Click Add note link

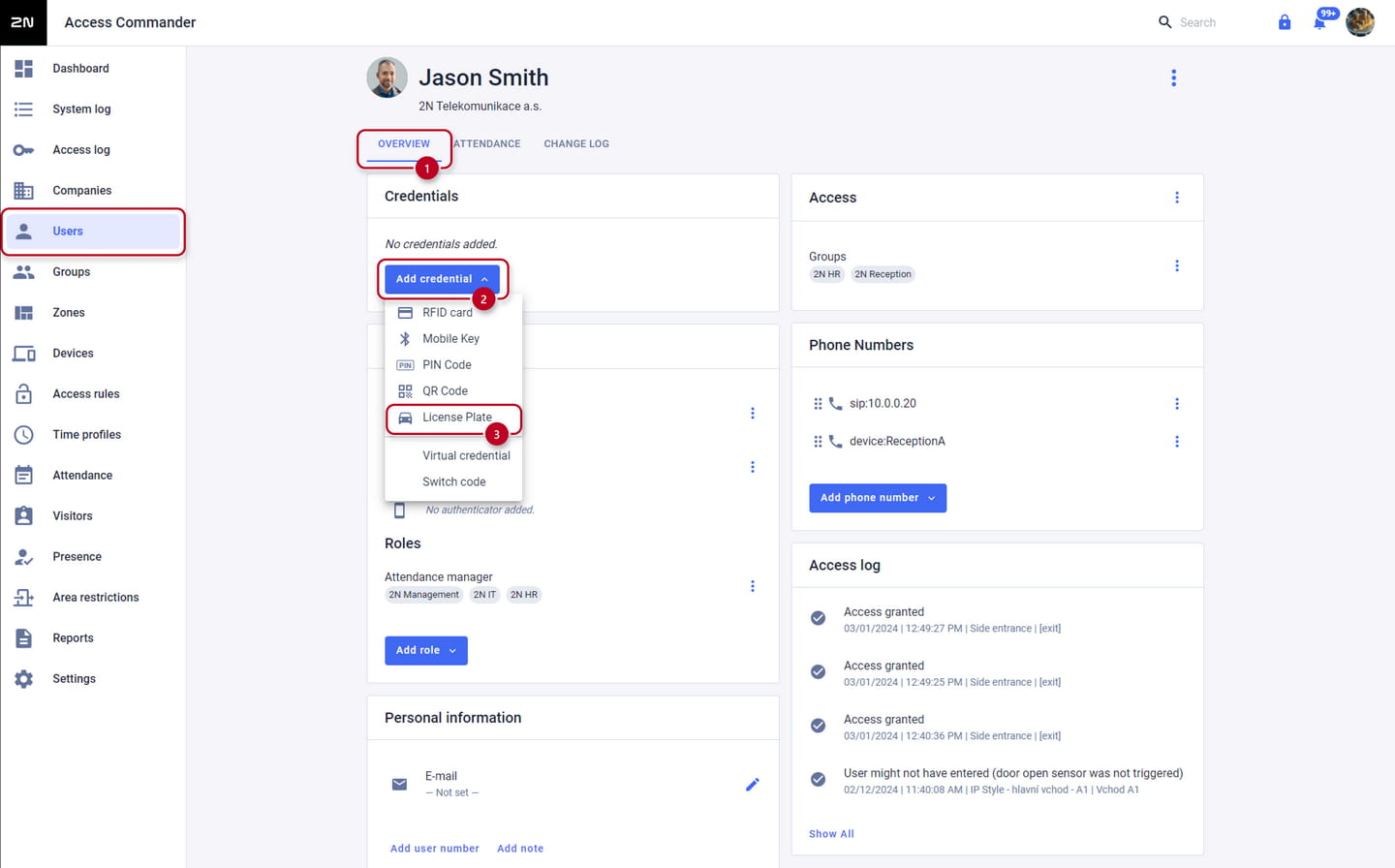point(520,849)
